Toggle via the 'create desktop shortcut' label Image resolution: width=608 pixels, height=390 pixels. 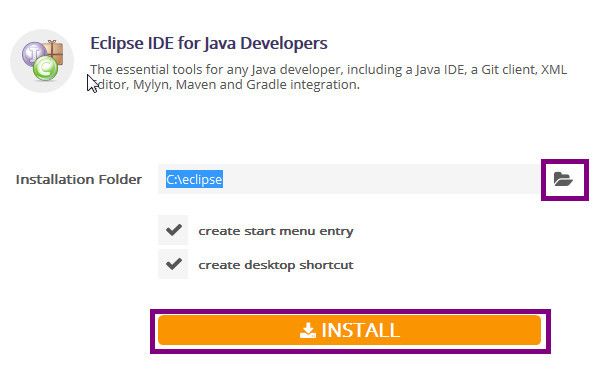276,265
